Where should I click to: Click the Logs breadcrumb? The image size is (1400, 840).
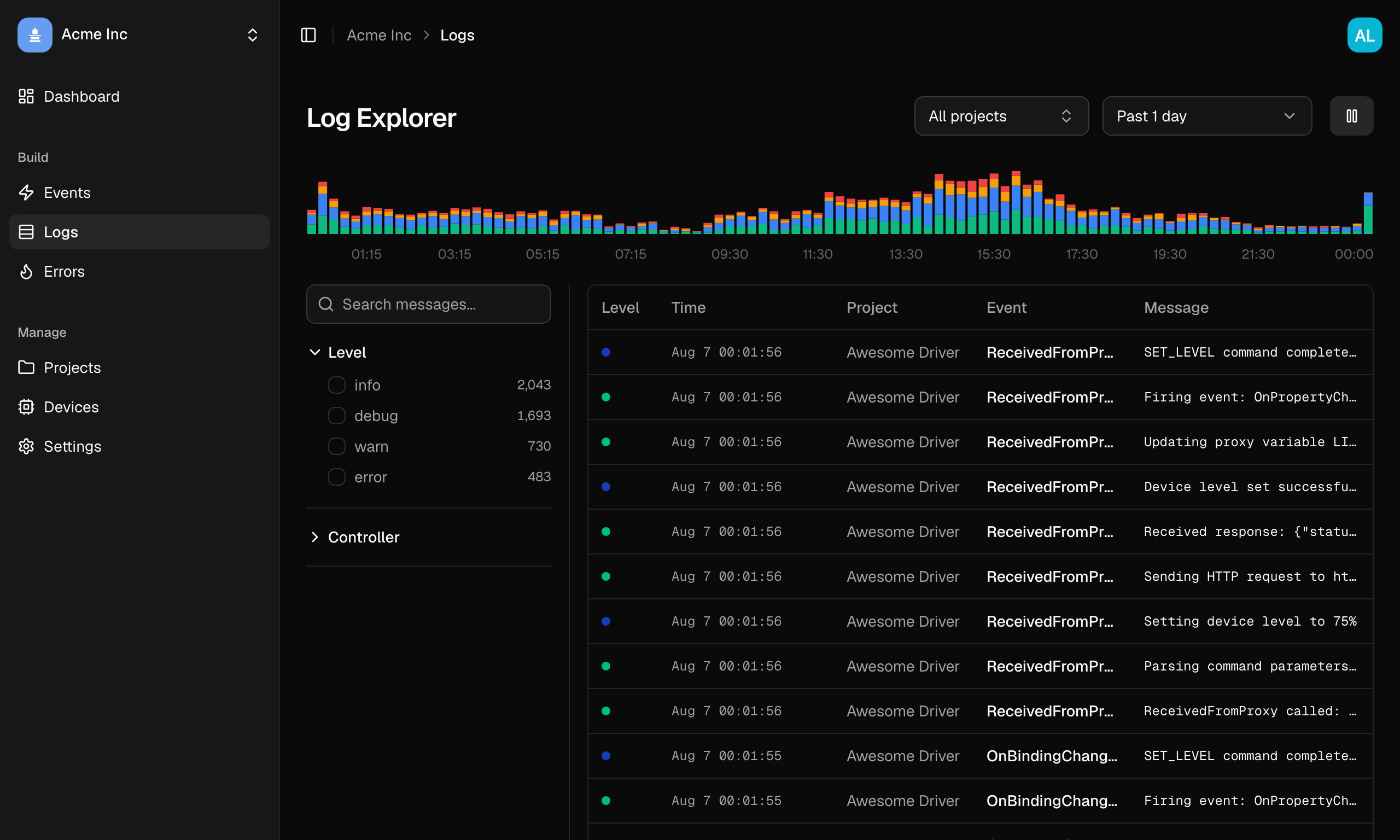457,35
